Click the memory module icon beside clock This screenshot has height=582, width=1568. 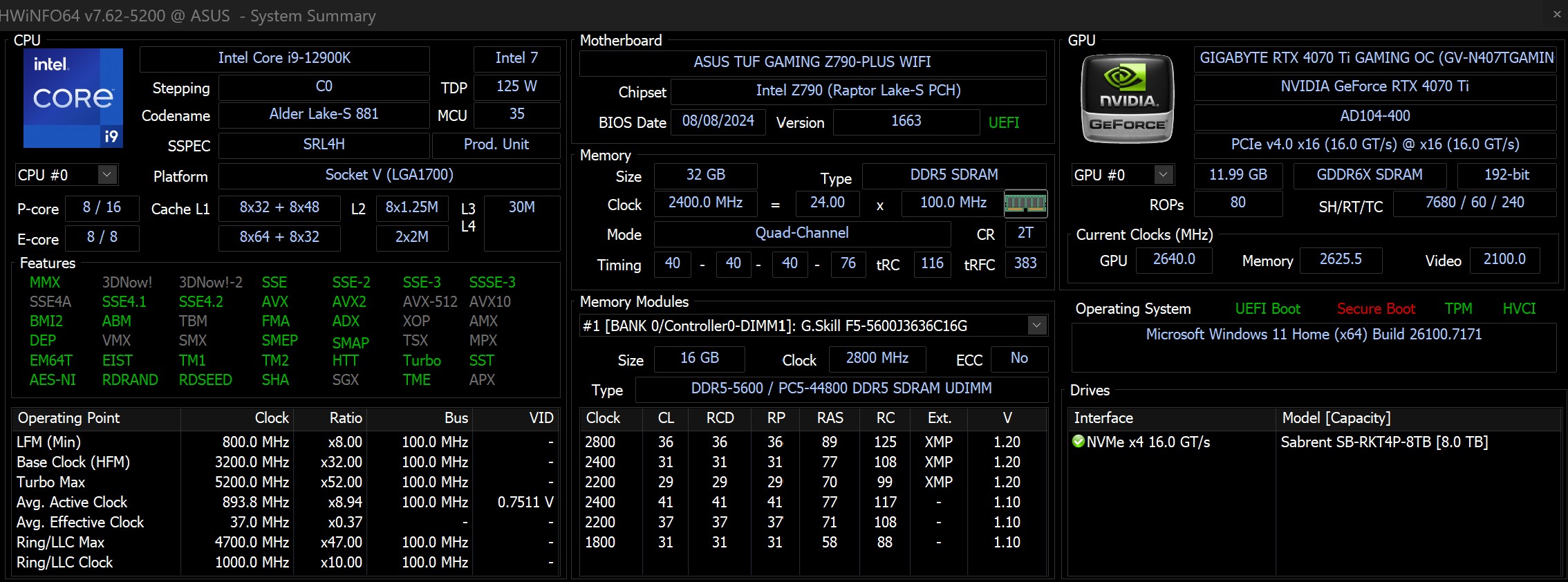(1025, 203)
